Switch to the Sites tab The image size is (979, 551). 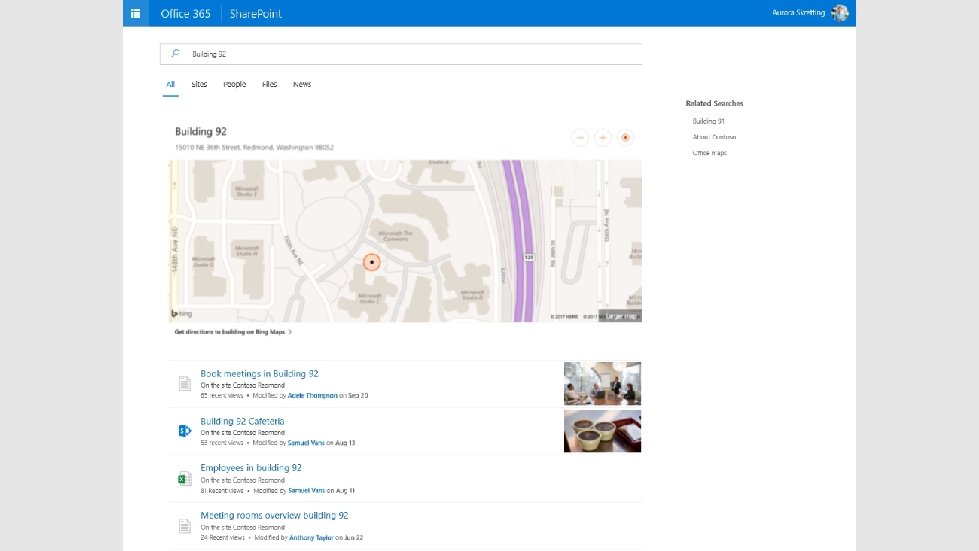point(199,84)
